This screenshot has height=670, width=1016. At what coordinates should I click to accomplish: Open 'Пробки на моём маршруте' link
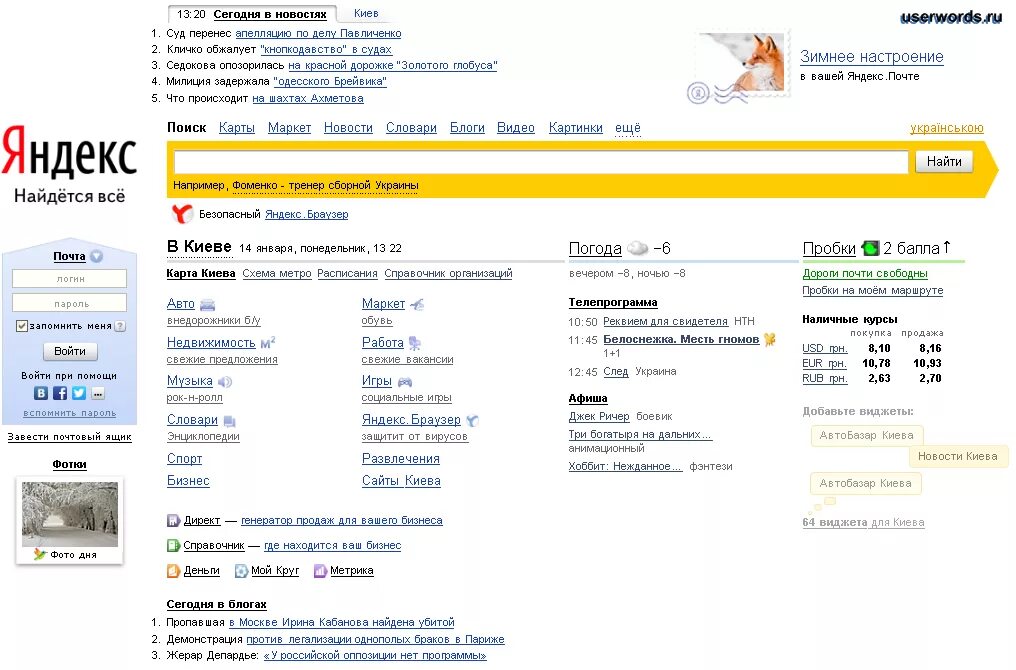click(872, 290)
